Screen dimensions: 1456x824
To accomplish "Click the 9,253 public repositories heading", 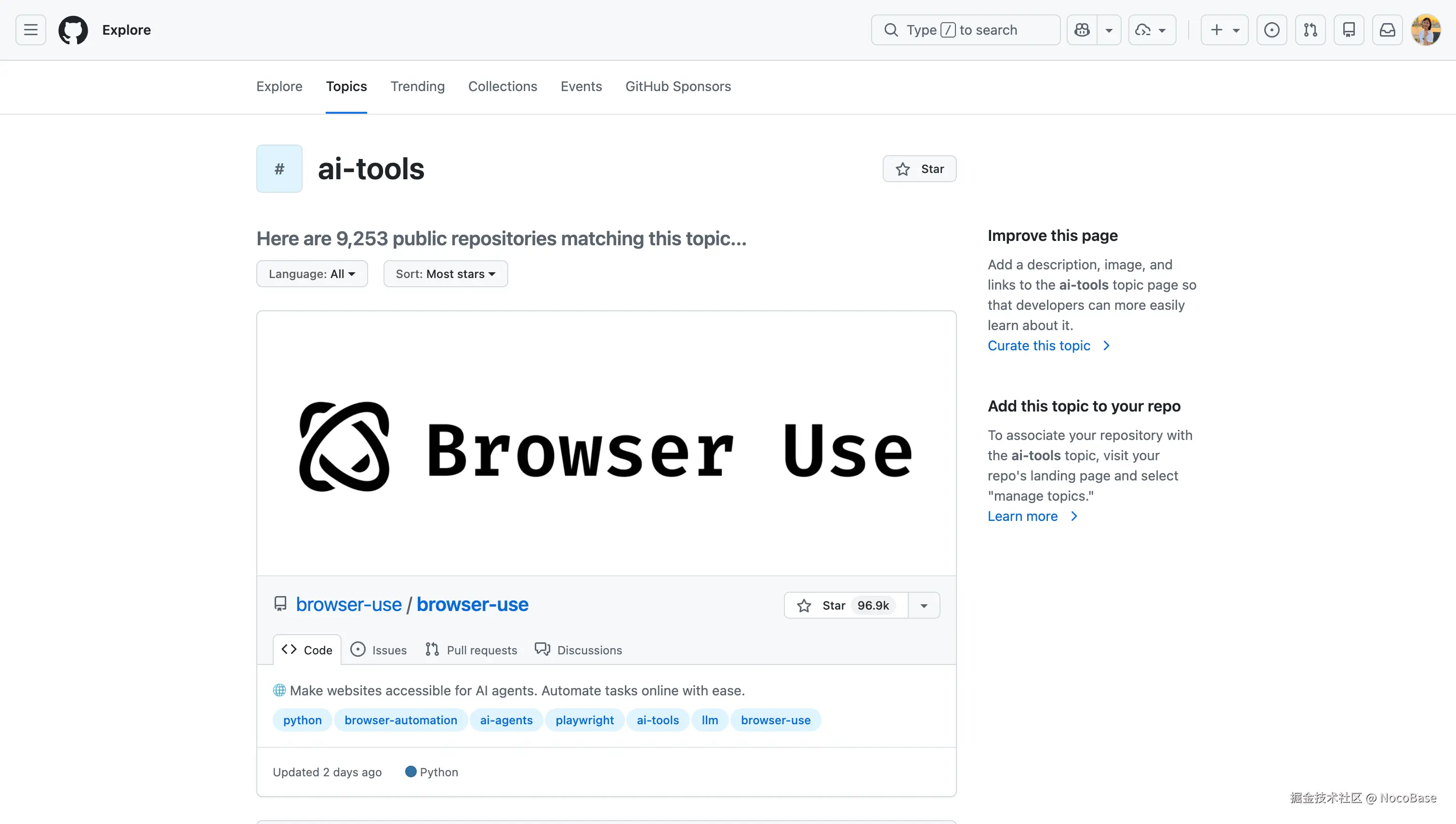I will click(x=501, y=239).
